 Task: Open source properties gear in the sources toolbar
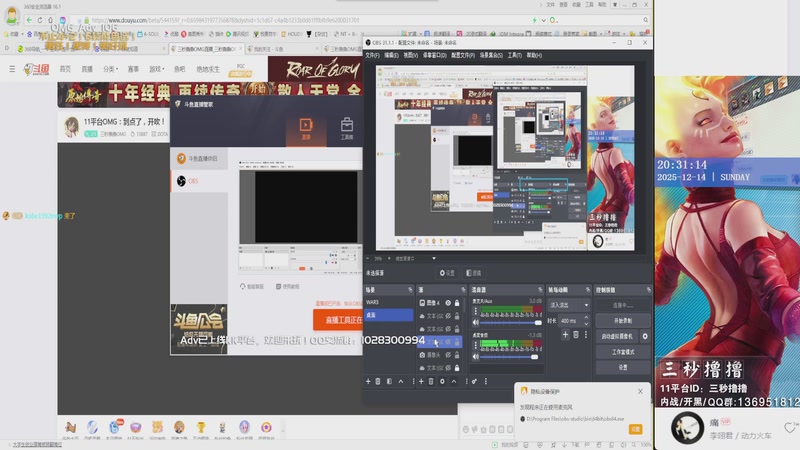(442, 381)
